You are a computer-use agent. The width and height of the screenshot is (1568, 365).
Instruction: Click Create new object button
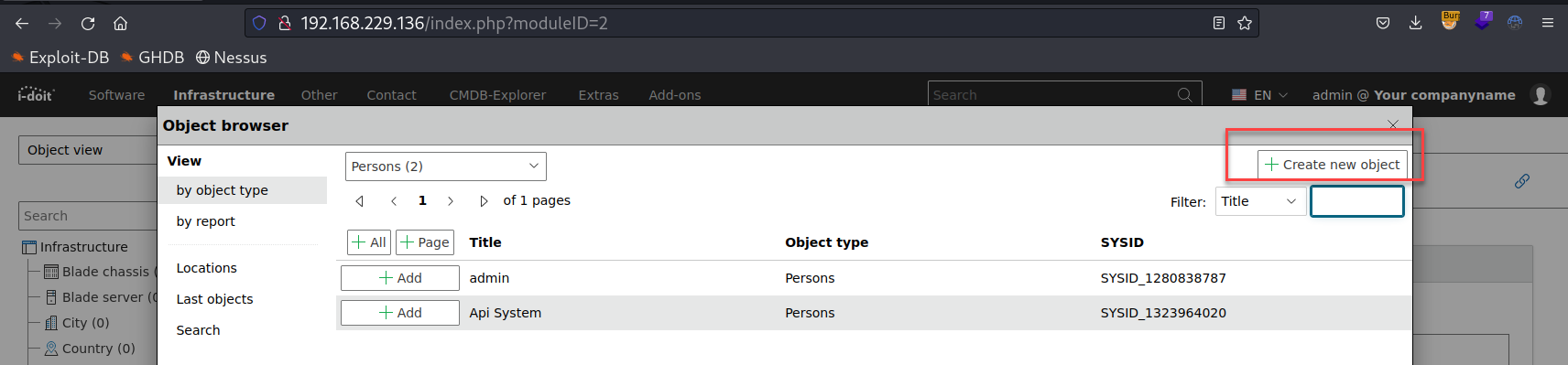coord(1333,165)
